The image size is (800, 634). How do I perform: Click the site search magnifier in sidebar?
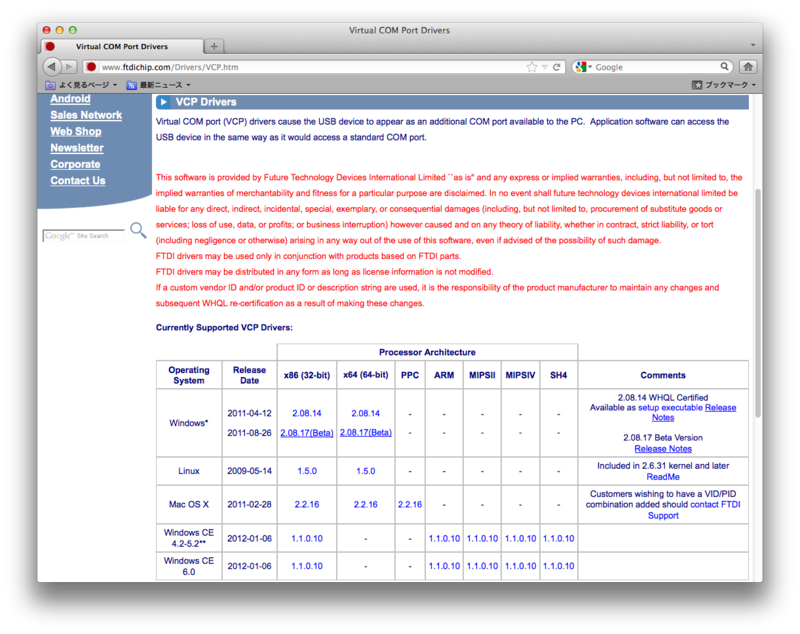(x=138, y=230)
